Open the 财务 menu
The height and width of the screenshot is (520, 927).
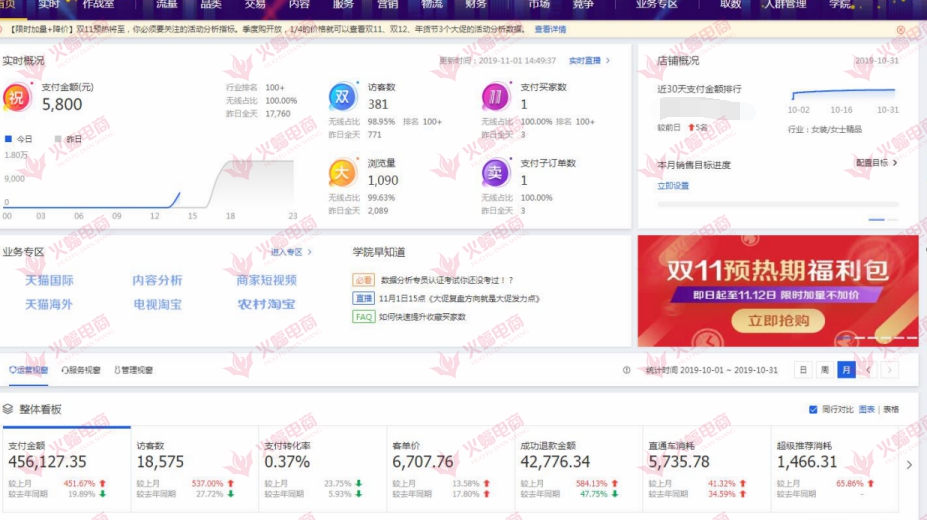click(x=476, y=5)
